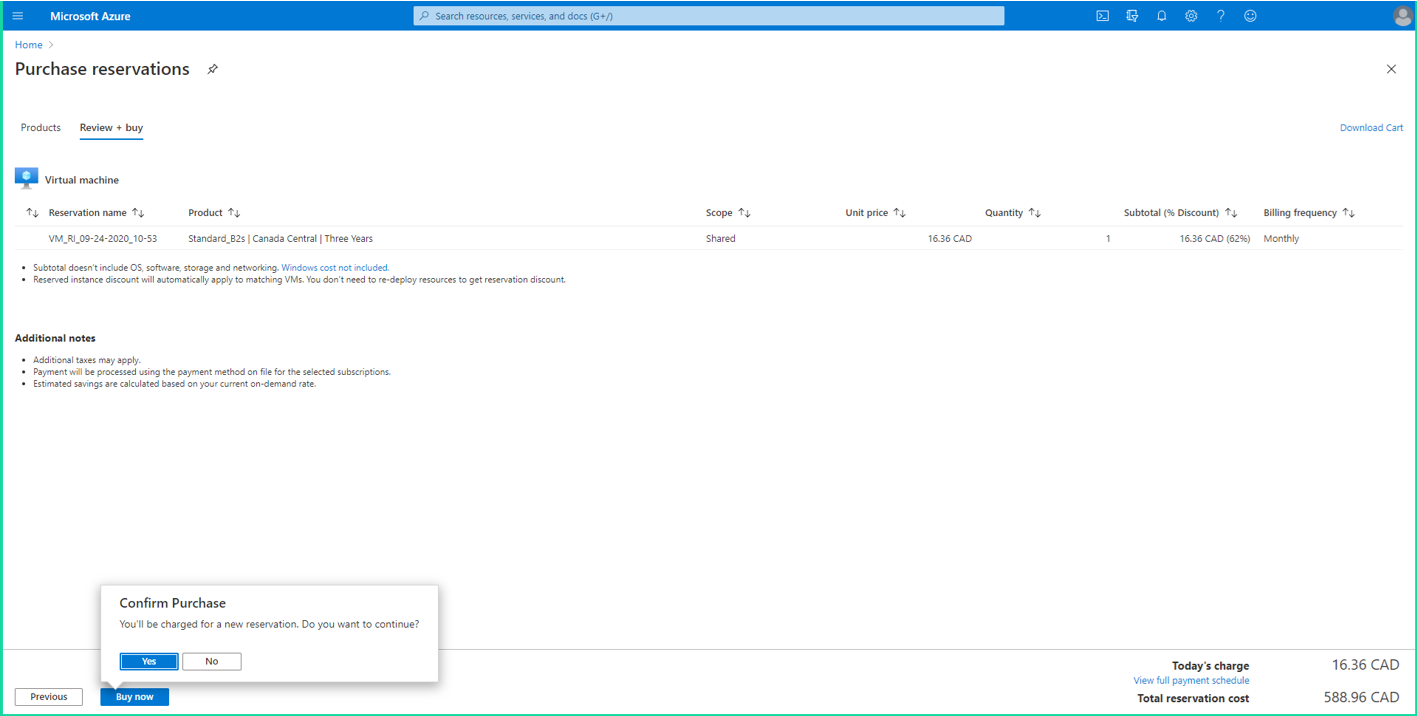Viewport: 1417px width, 716px height.
Task: Focus the Search resources, services, and docs box
Action: tap(709, 16)
